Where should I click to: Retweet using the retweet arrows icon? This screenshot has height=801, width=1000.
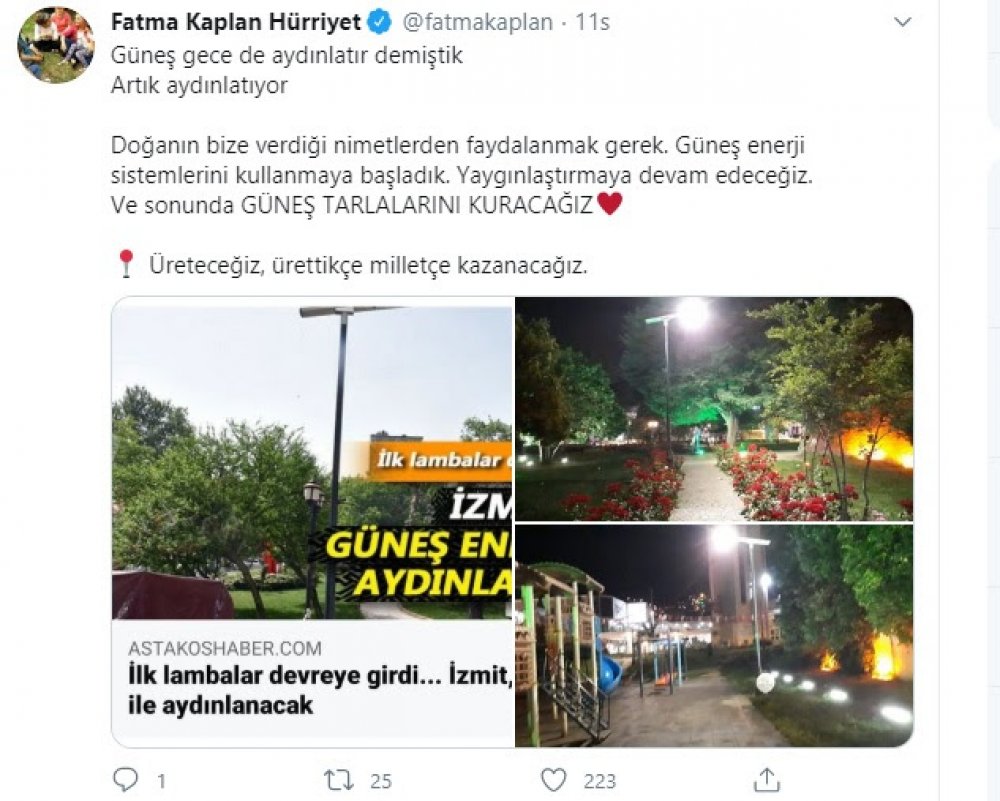(x=337, y=780)
